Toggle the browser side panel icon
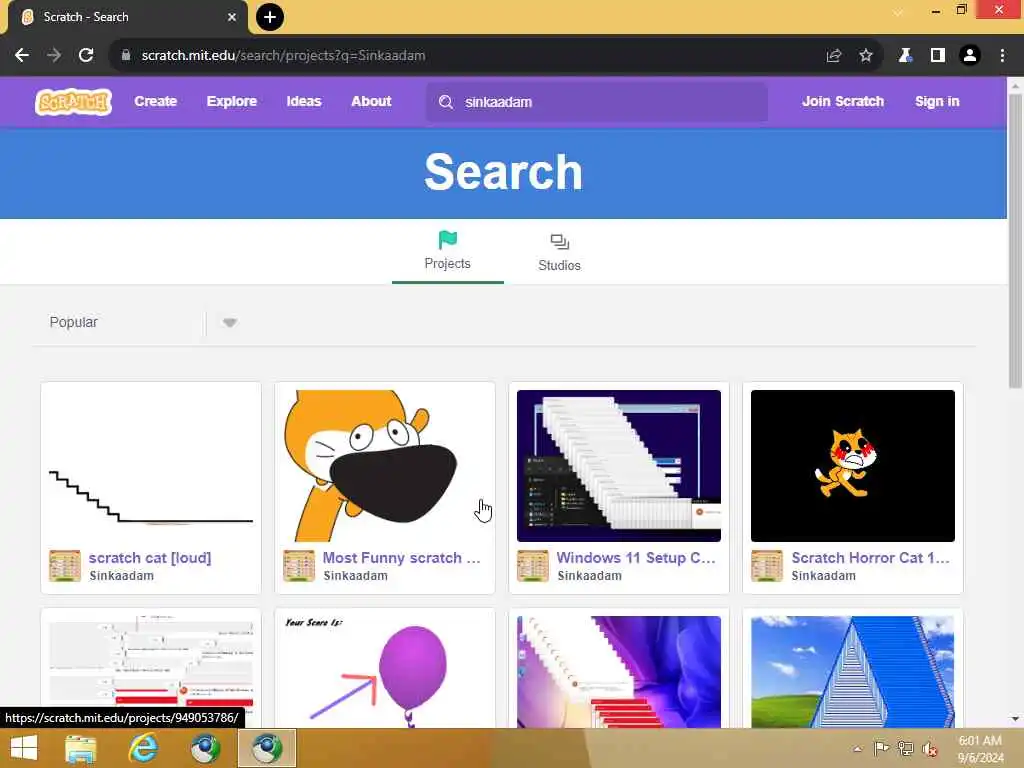The width and height of the screenshot is (1024, 768). point(938,56)
